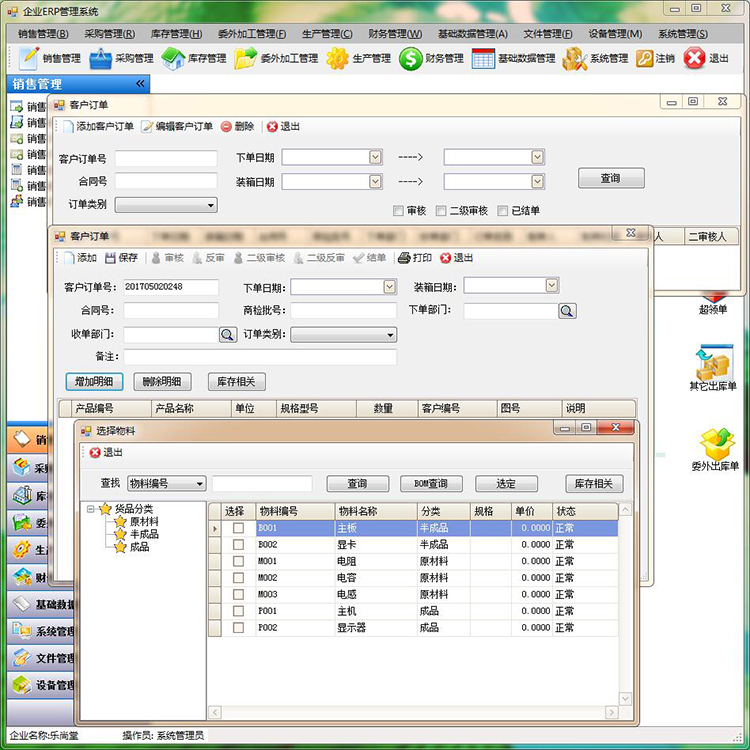This screenshot has height=750, width=750.
Task: Open first 下单日期 date dropdown in query window
Action: point(375,157)
